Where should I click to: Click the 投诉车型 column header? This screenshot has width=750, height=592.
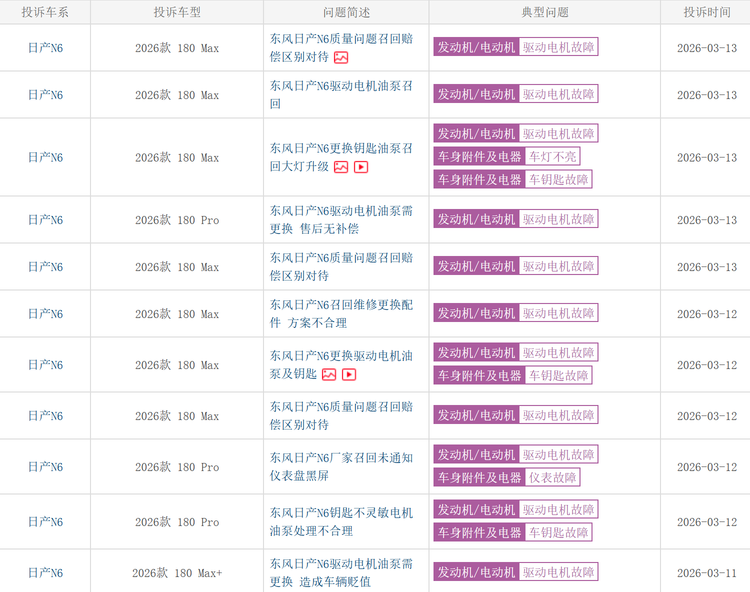177,12
